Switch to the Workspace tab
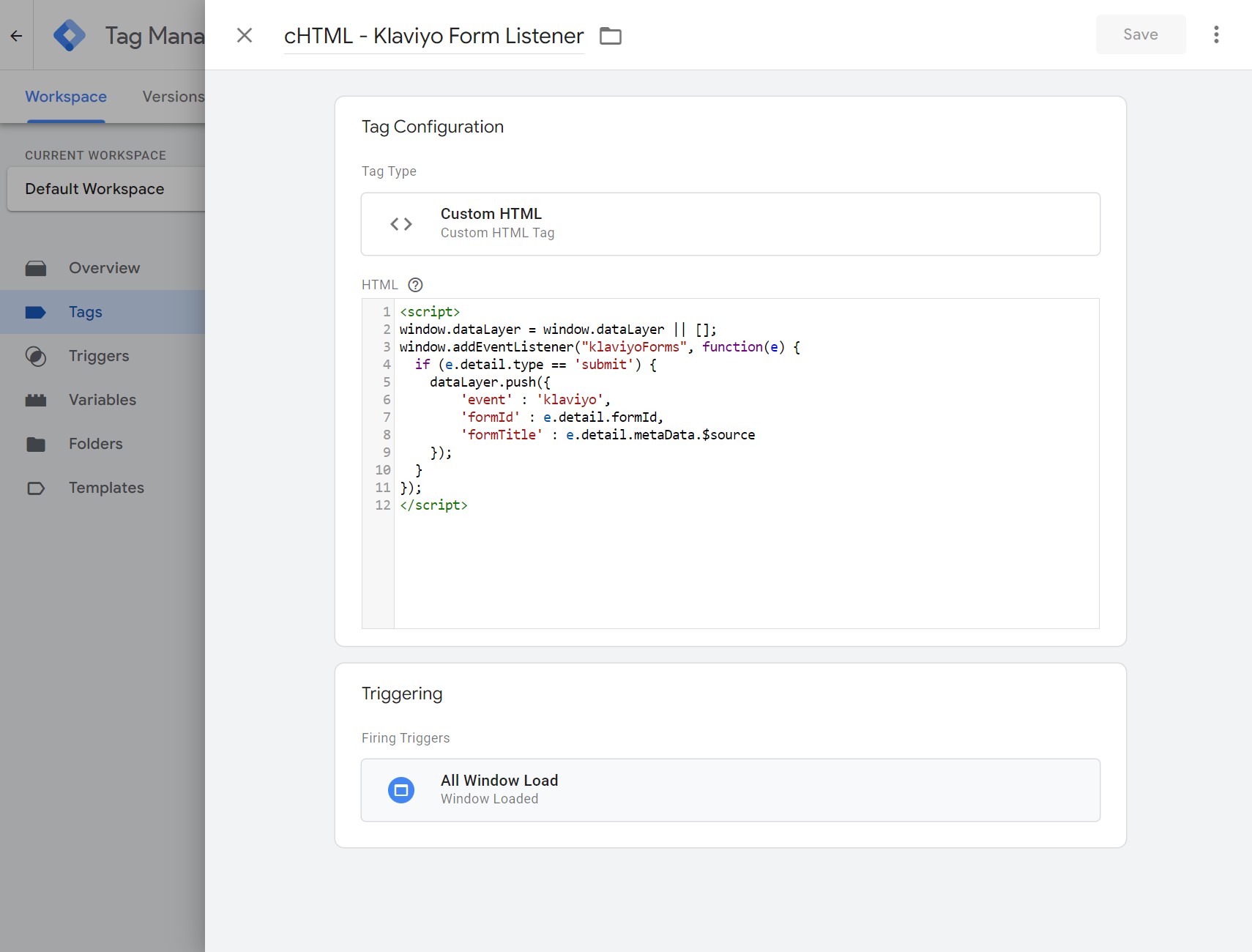1252x952 pixels. [x=66, y=97]
